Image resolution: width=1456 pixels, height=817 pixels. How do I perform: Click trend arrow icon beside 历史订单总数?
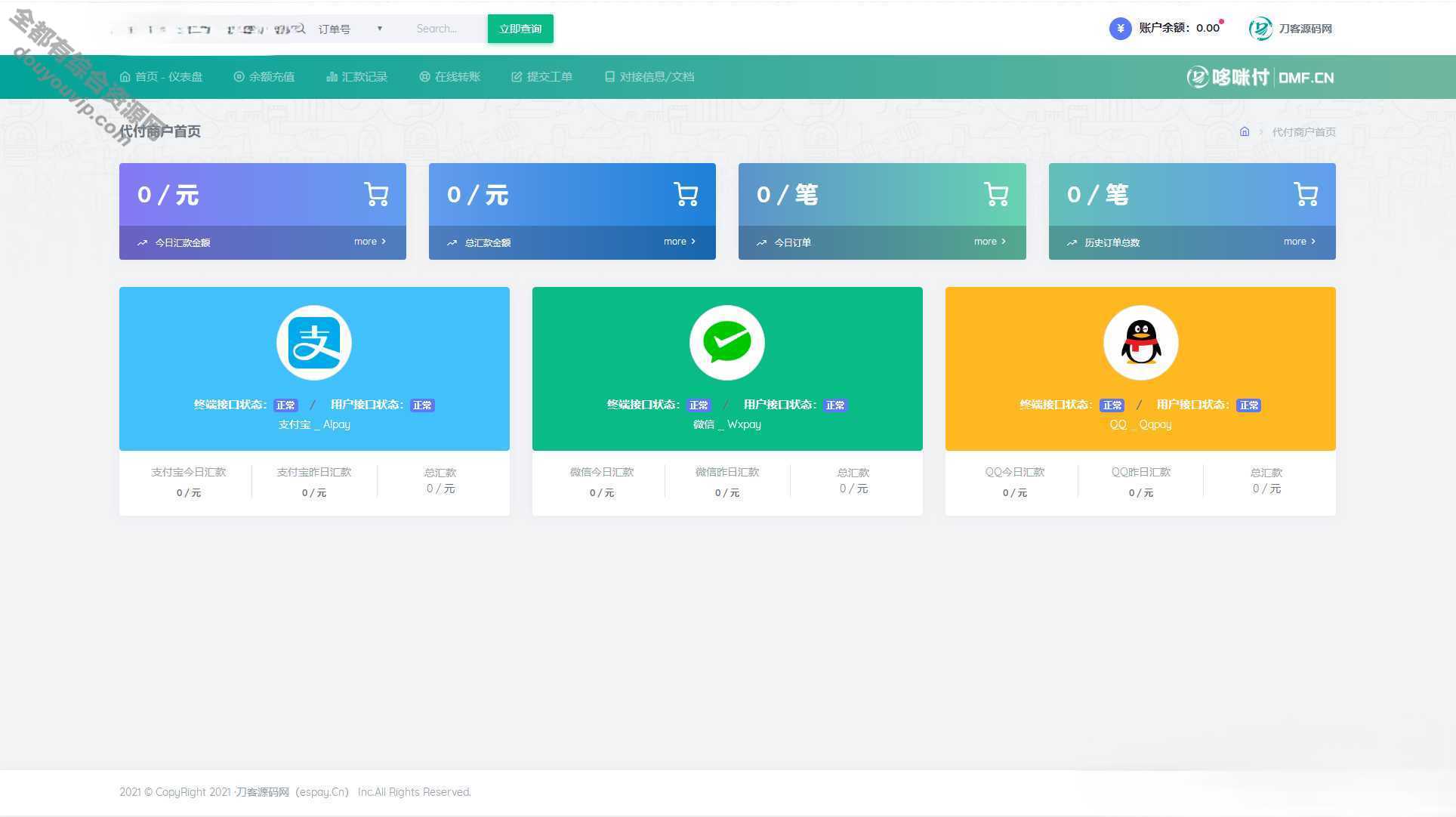(1072, 242)
